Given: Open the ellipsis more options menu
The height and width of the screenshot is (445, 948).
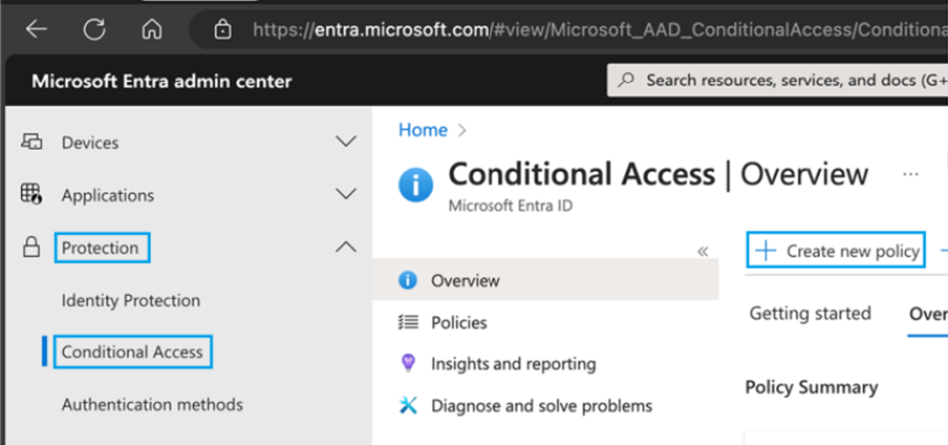Looking at the screenshot, I should pos(910,174).
